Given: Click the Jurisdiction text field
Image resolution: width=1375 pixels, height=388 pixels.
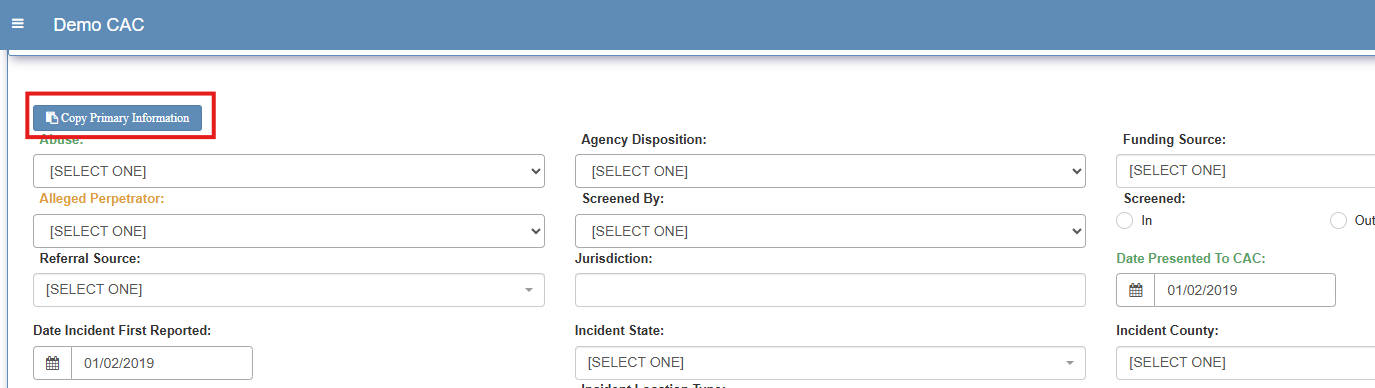Looking at the screenshot, I should click(x=830, y=290).
